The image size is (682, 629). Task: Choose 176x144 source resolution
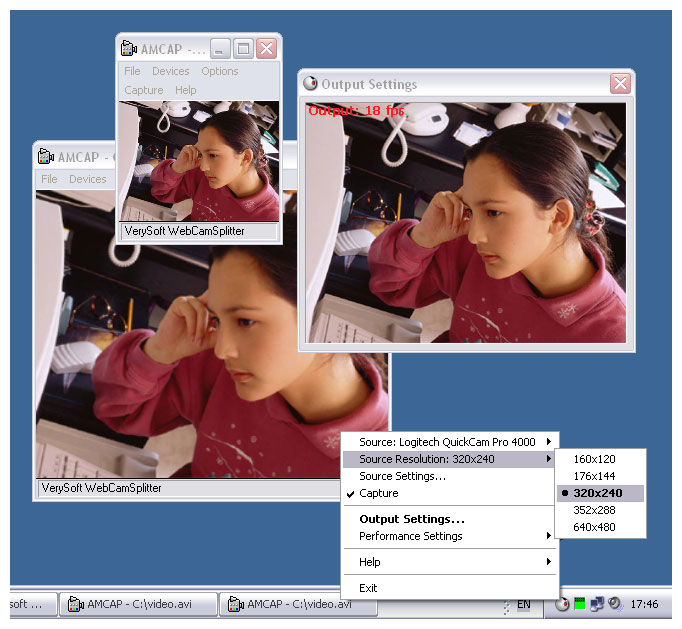(x=600, y=476)
